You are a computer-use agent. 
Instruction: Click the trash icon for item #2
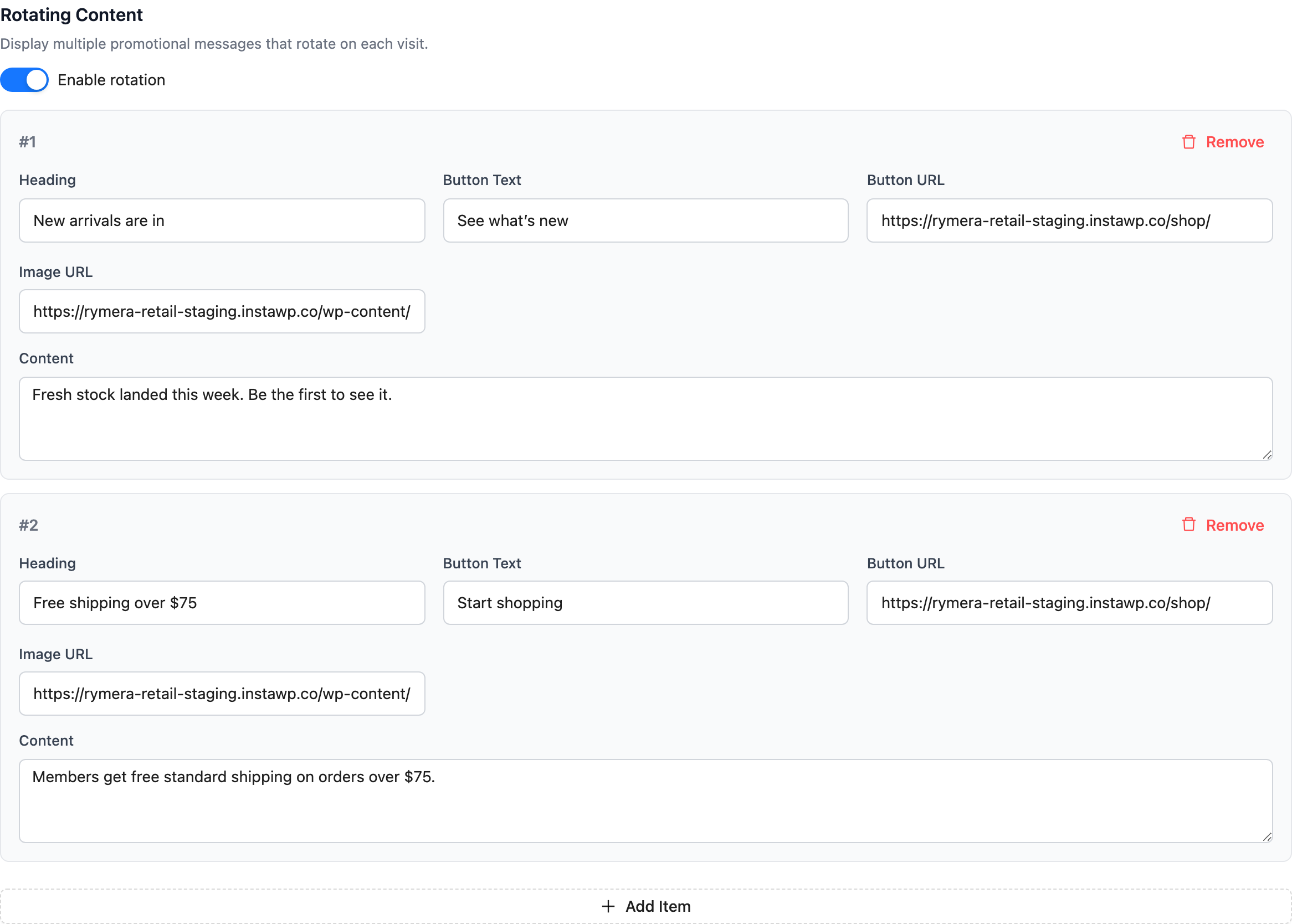click(x=1188, y=525)
